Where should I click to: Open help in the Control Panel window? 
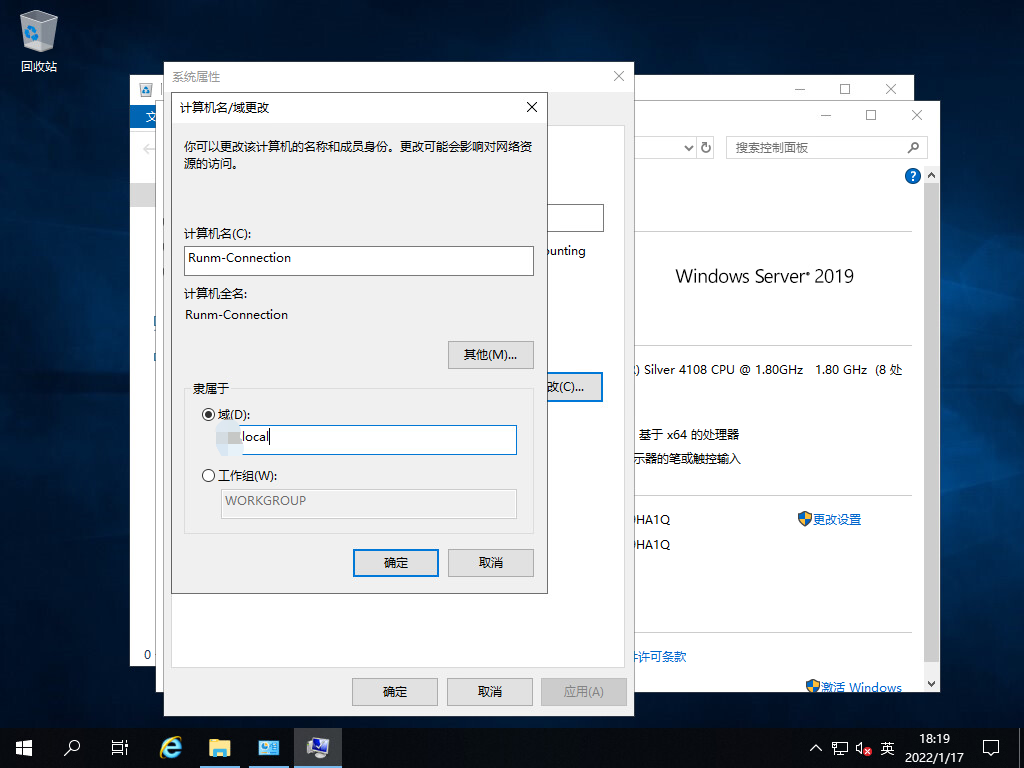click(x=912, y=176)
